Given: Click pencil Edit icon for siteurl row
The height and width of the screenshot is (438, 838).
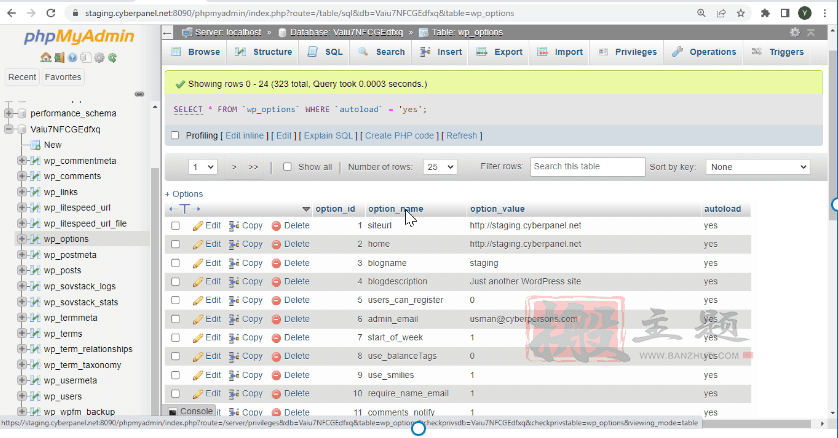Looking at the screenshot, I should point(198,226).
